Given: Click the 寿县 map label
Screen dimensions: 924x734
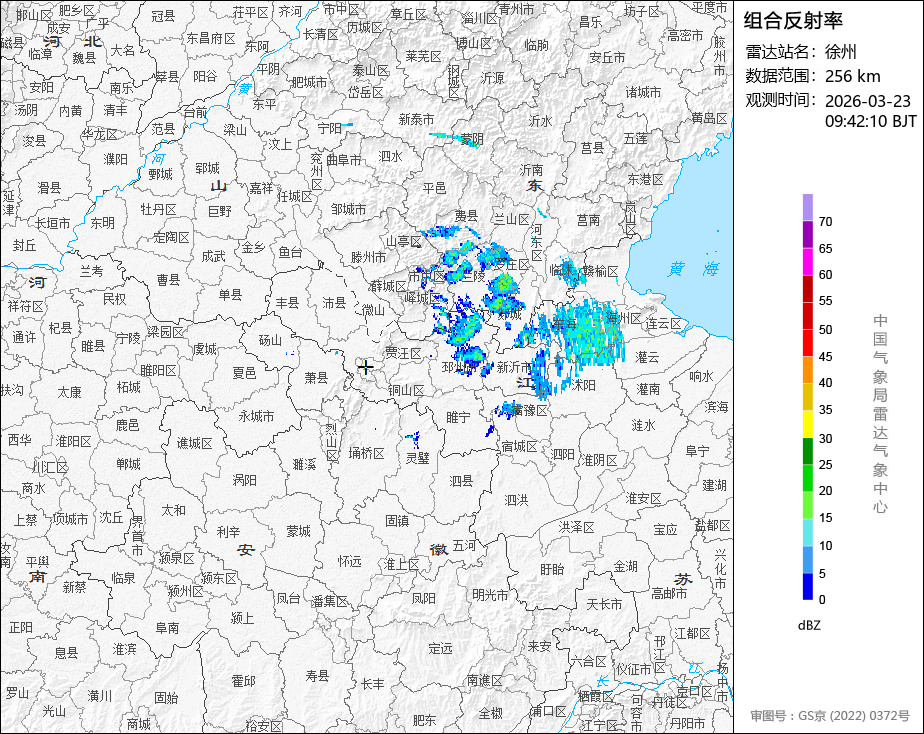Looking at the screenshot, I should [317, 676].
